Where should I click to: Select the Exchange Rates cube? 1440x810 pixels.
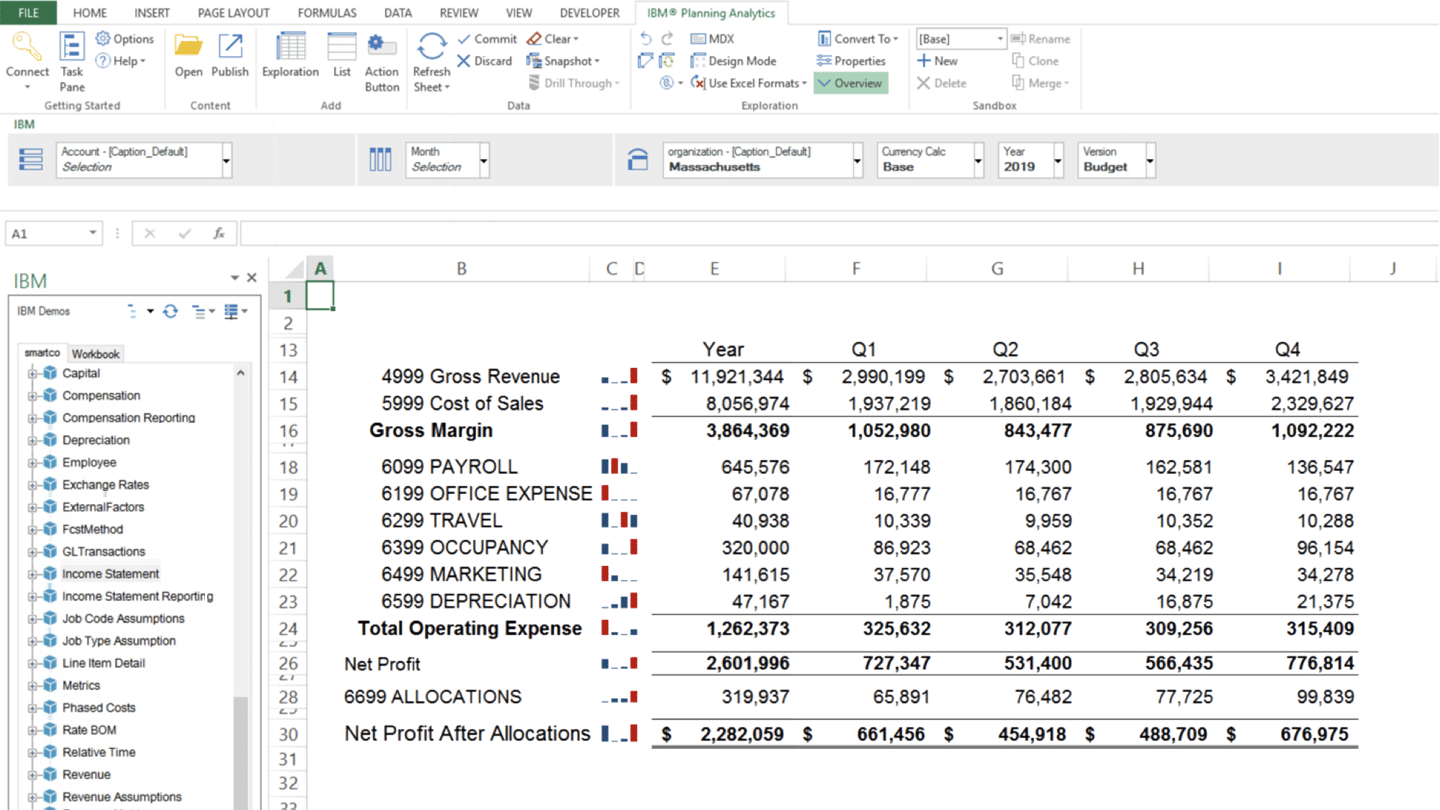coord(105,485)
